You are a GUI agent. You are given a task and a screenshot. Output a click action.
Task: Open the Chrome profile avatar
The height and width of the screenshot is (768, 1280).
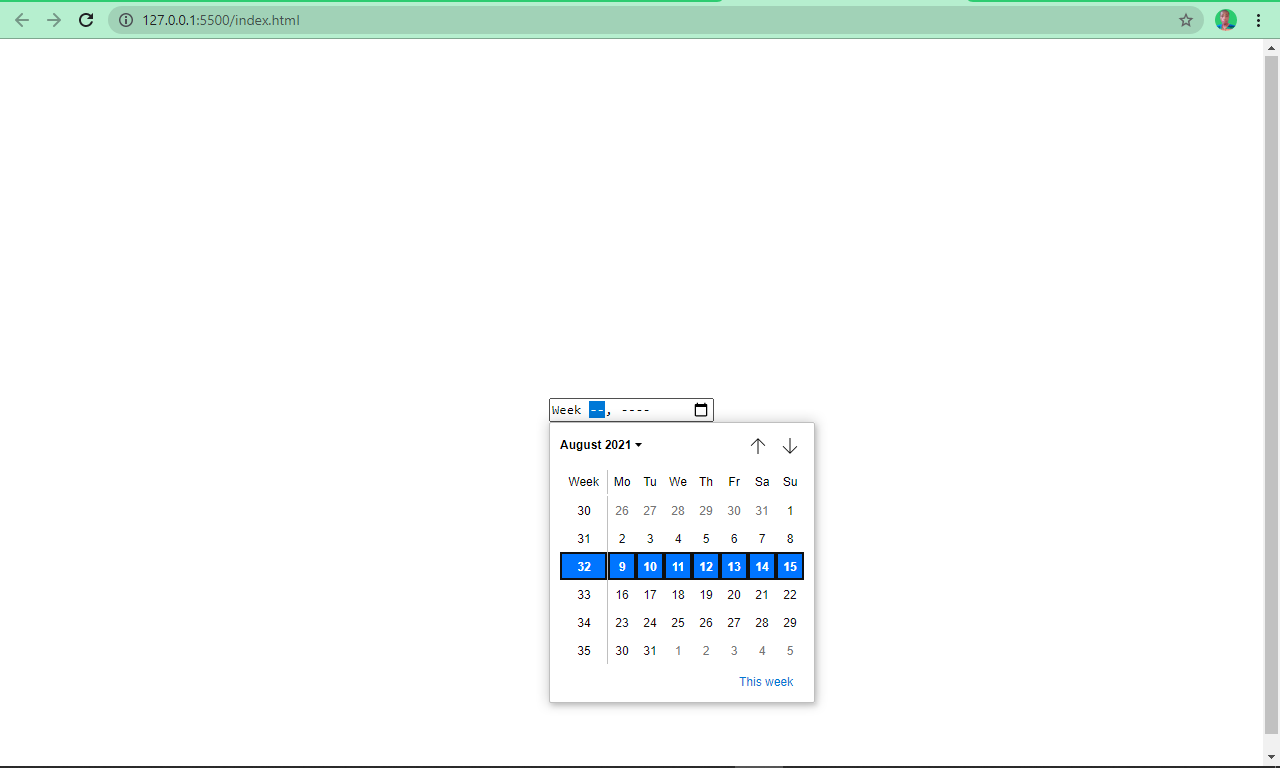click(1225, 20)
